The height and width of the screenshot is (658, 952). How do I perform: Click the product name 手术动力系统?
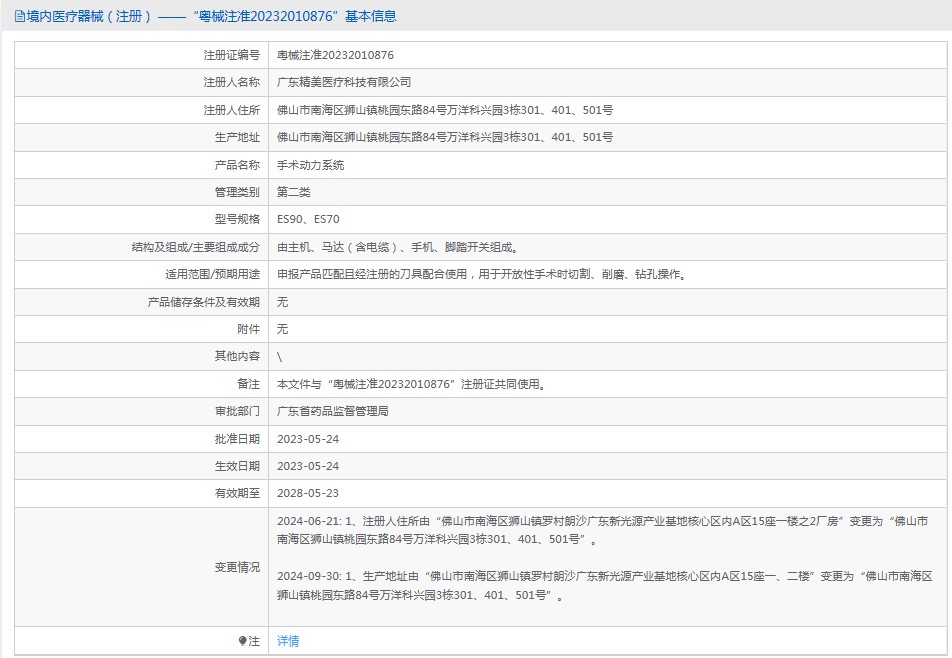pyautogui.click(x=310, y=165)
